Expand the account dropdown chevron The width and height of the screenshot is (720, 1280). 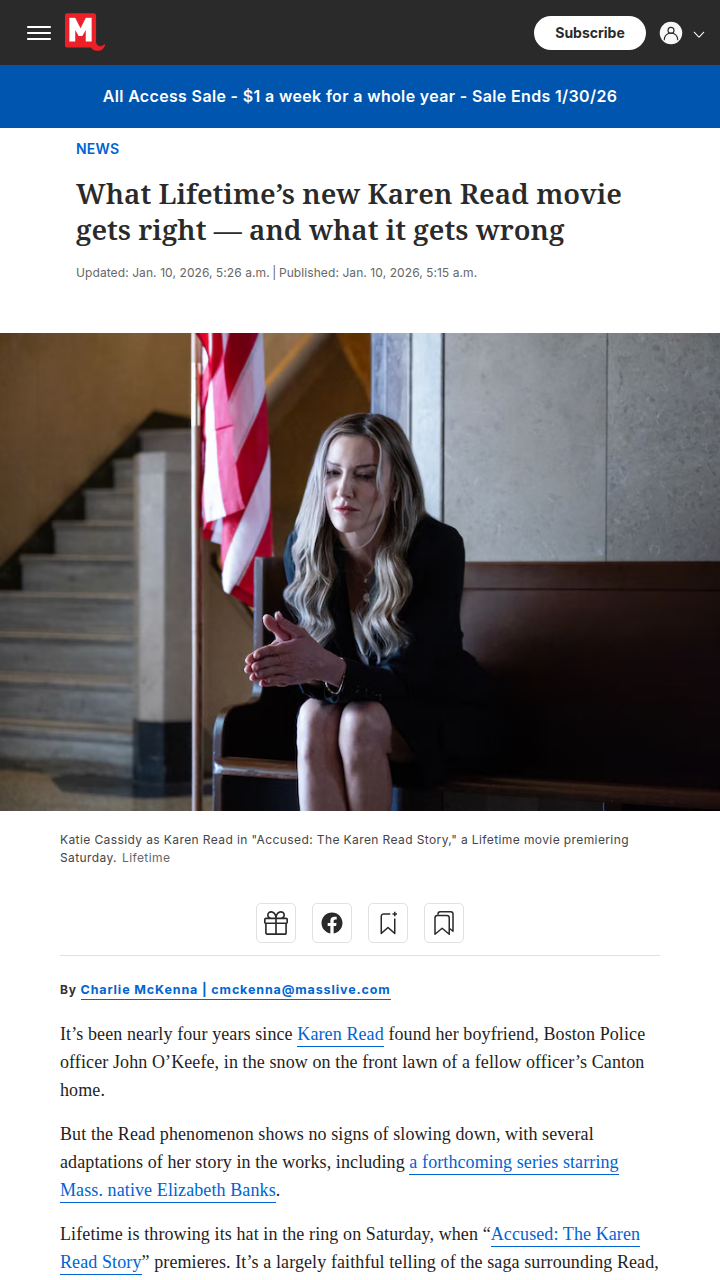tap(699, 33)
